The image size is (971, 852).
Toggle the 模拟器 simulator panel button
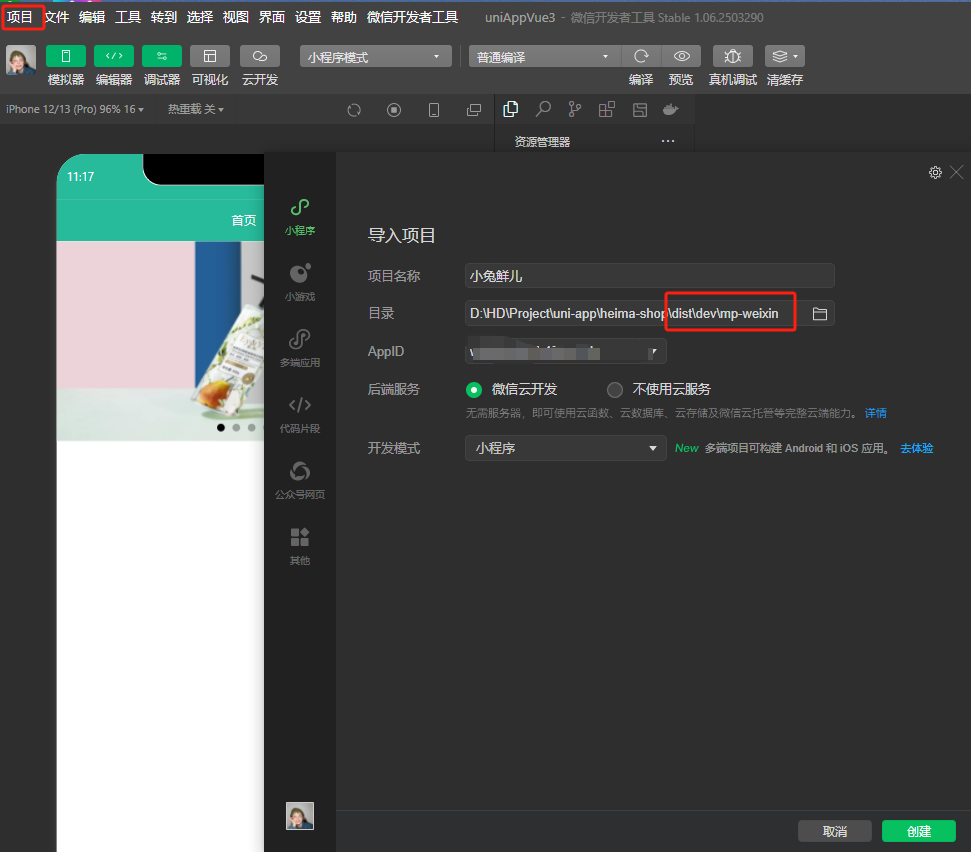click(66, 56)
